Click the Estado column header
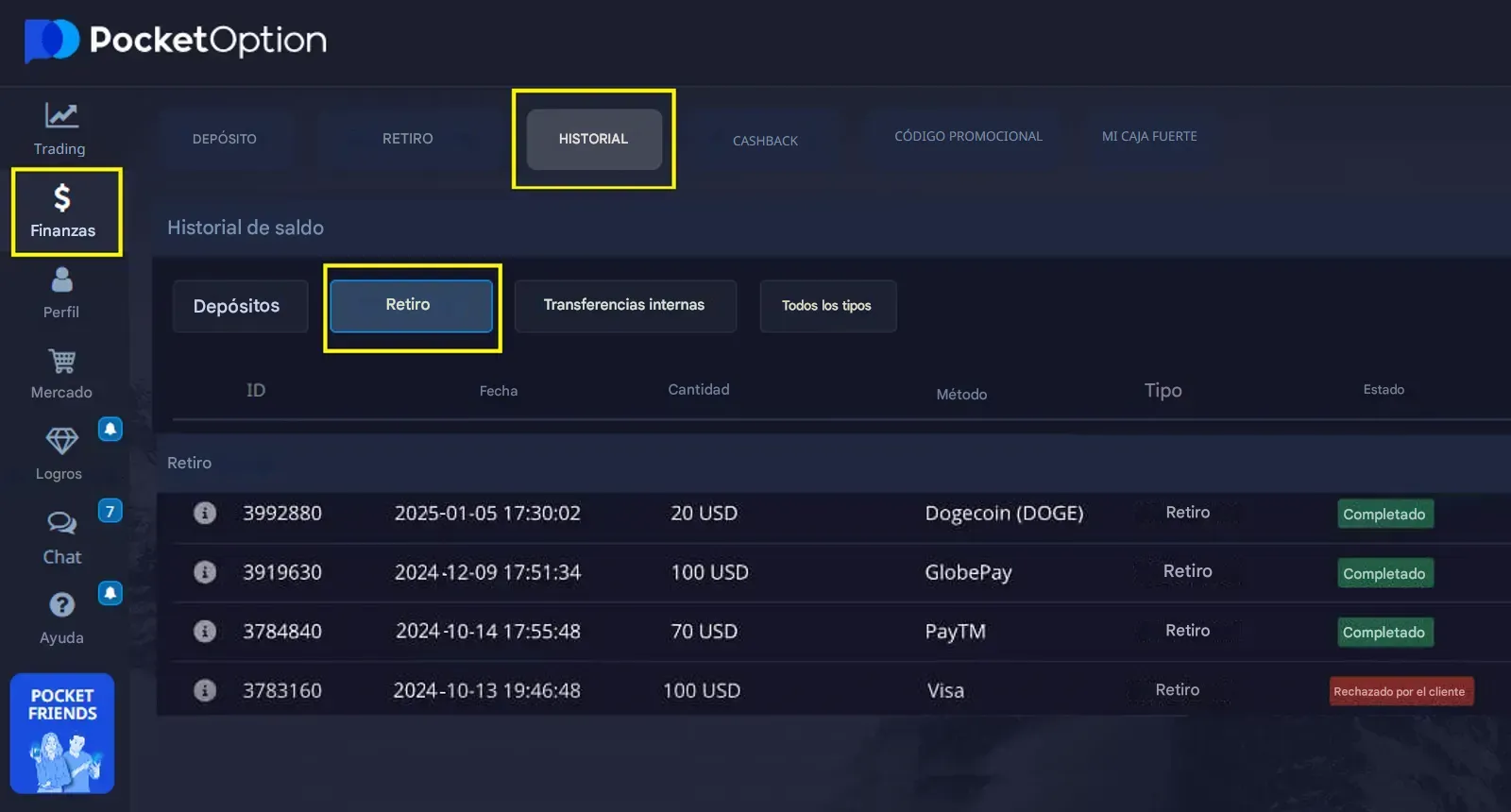Viewport: 1511px width, 812px height. [x=1384, y=389]
